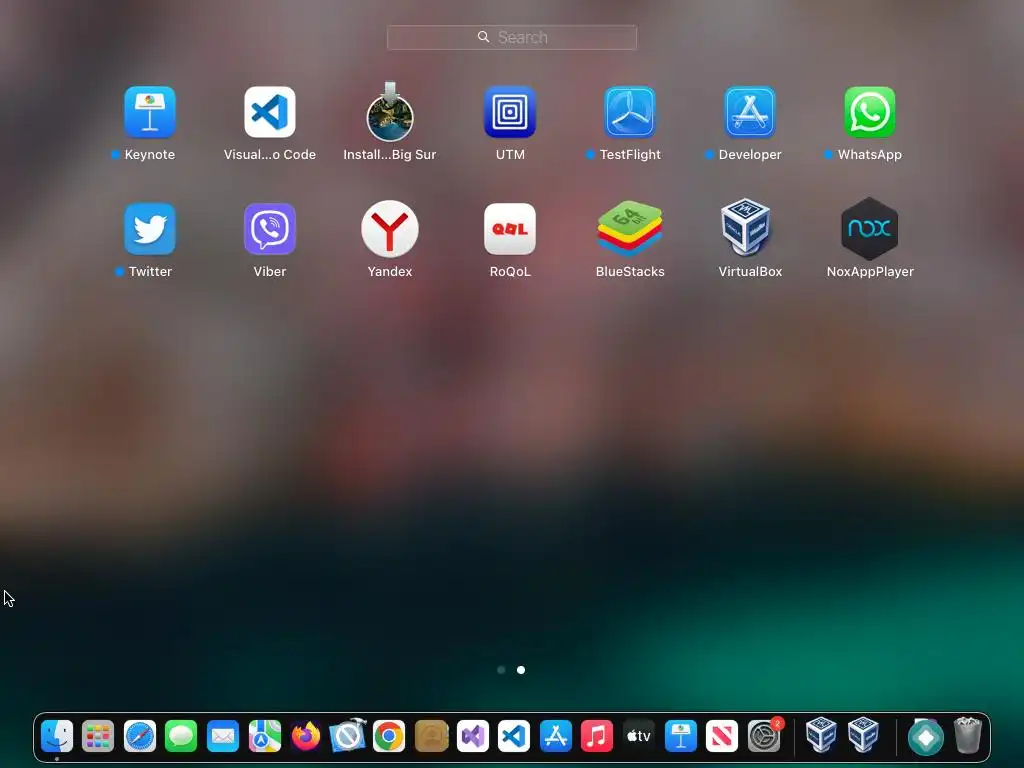Launch WhatsApp from Launchpad
The height and width of the screenshot is (768, 1024).
pos(870,112)
